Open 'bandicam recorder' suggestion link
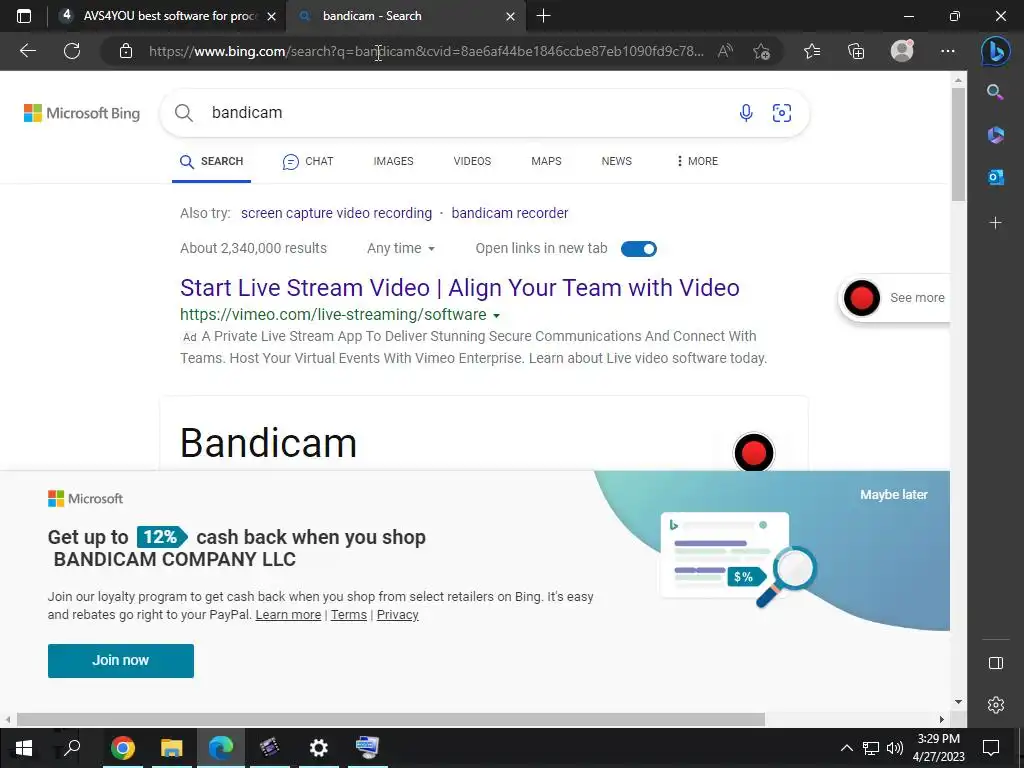The width and height of the screenshot is (1024, 768). (509, 213)
